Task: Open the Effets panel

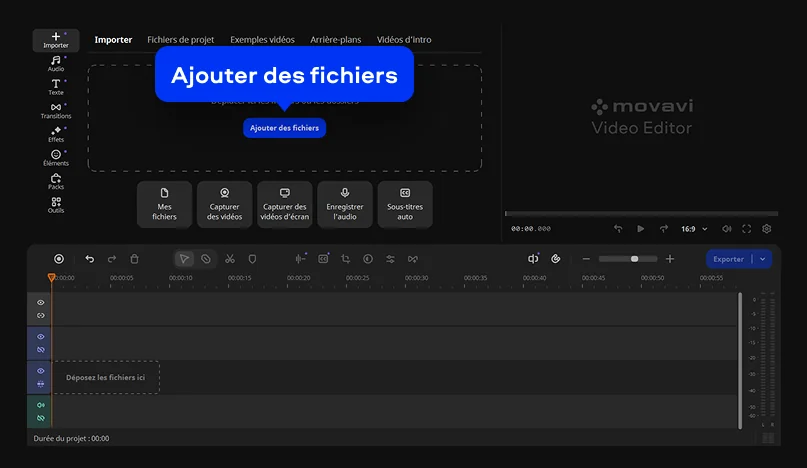Action: click(x=56, y=134)
